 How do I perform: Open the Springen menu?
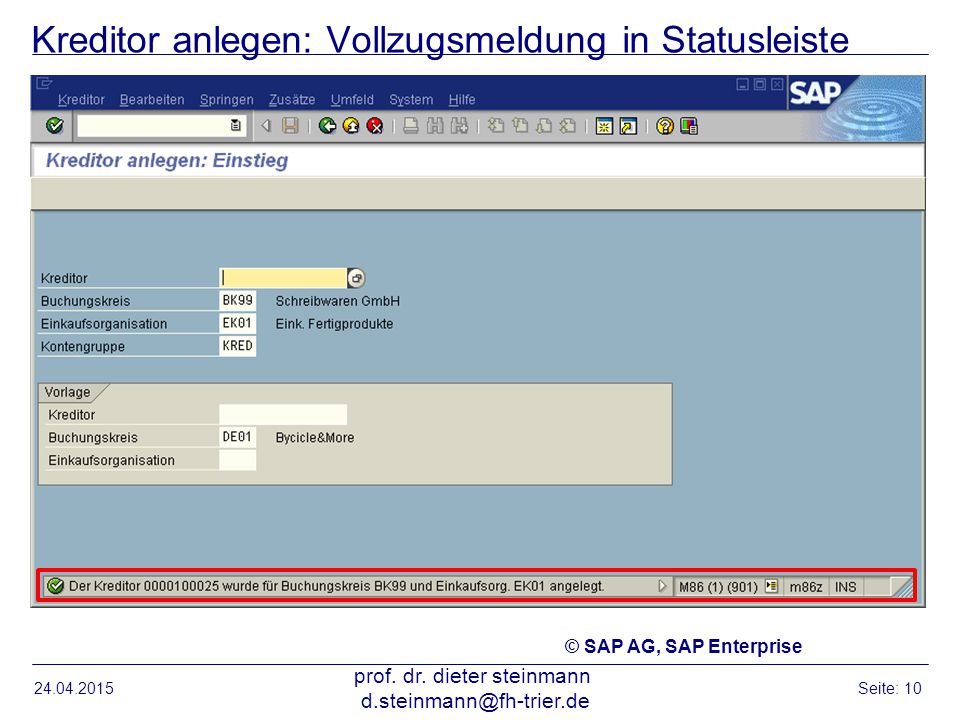(x=227, y=99)
